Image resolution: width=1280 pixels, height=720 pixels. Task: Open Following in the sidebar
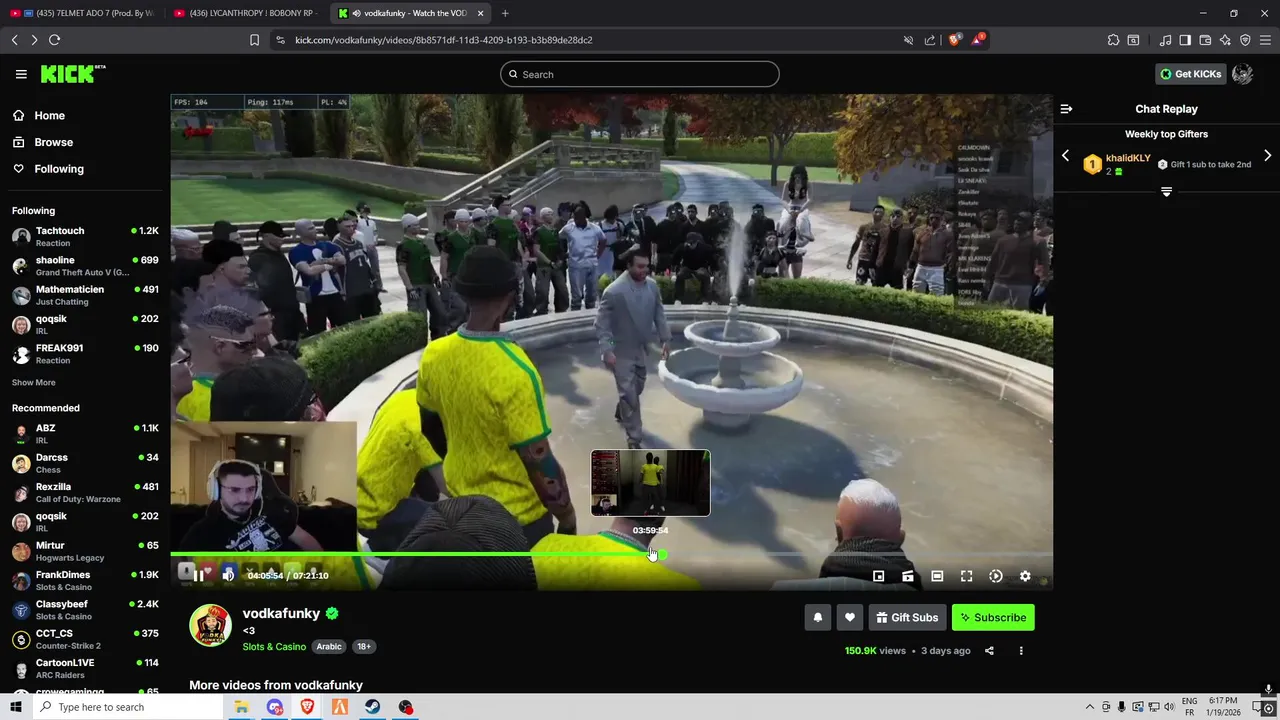(59, 169)
